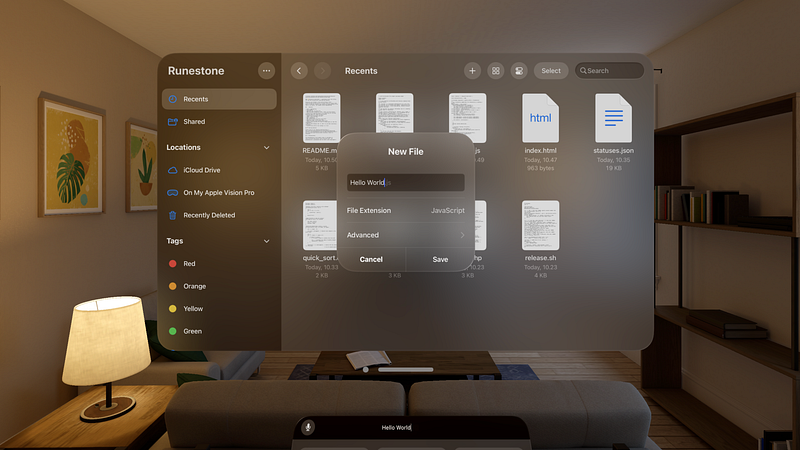Activate the microphone dictation icon
The image size is (800, 450).
308,427
